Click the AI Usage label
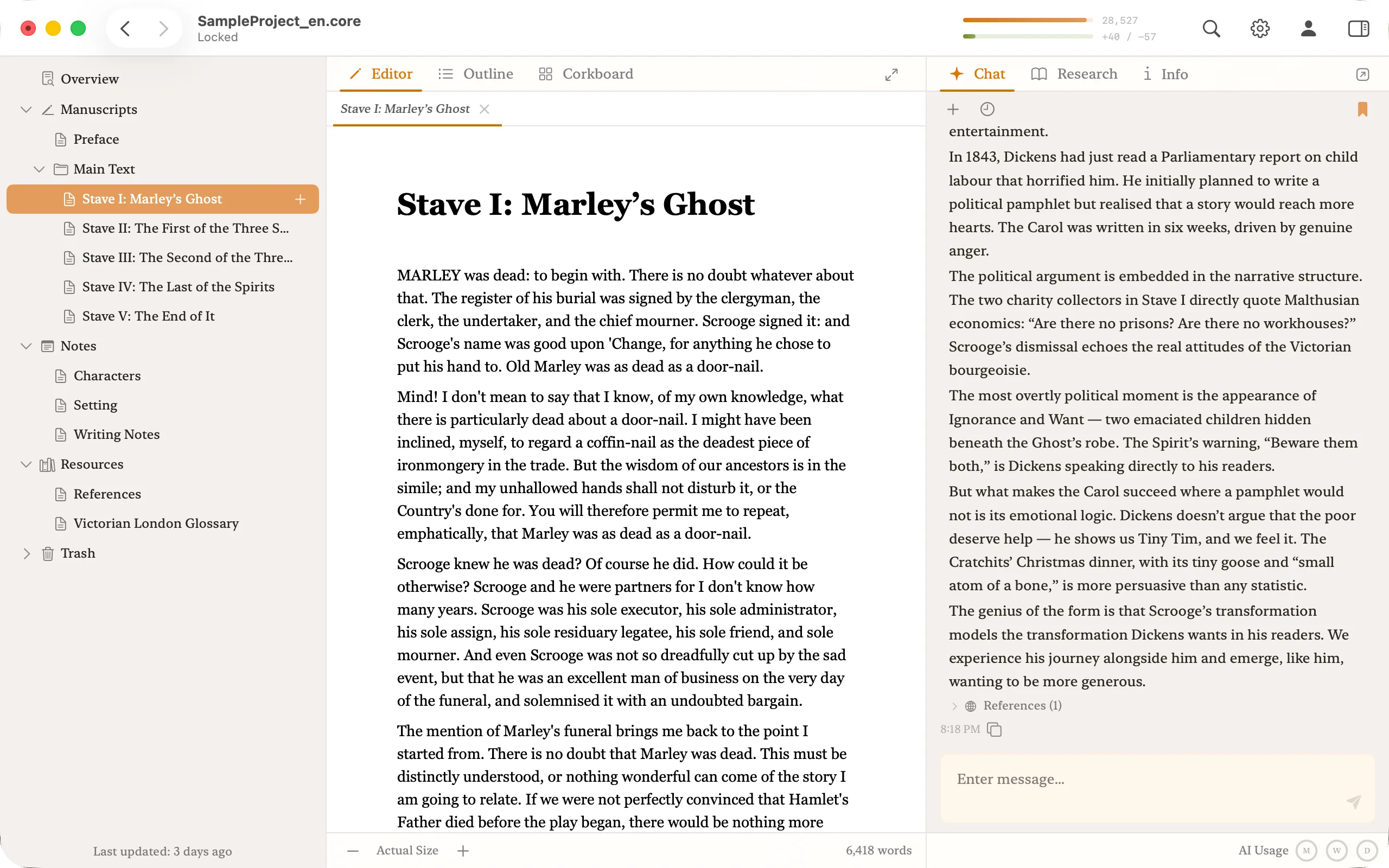 1263,851
